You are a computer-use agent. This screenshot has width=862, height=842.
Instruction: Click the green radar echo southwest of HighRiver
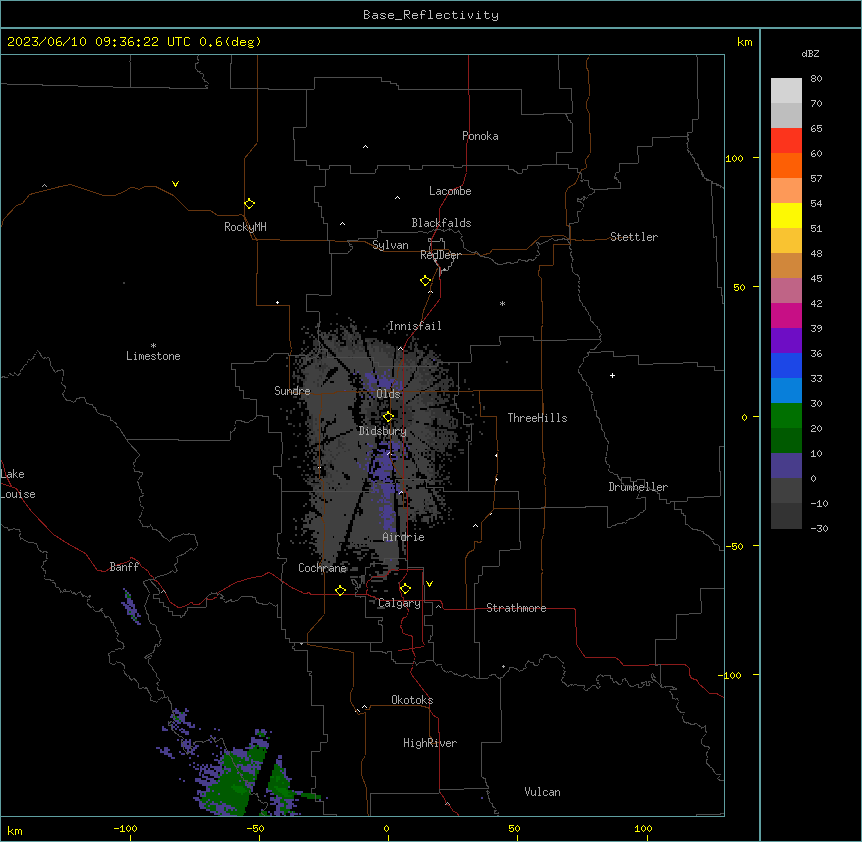point(236,780)
